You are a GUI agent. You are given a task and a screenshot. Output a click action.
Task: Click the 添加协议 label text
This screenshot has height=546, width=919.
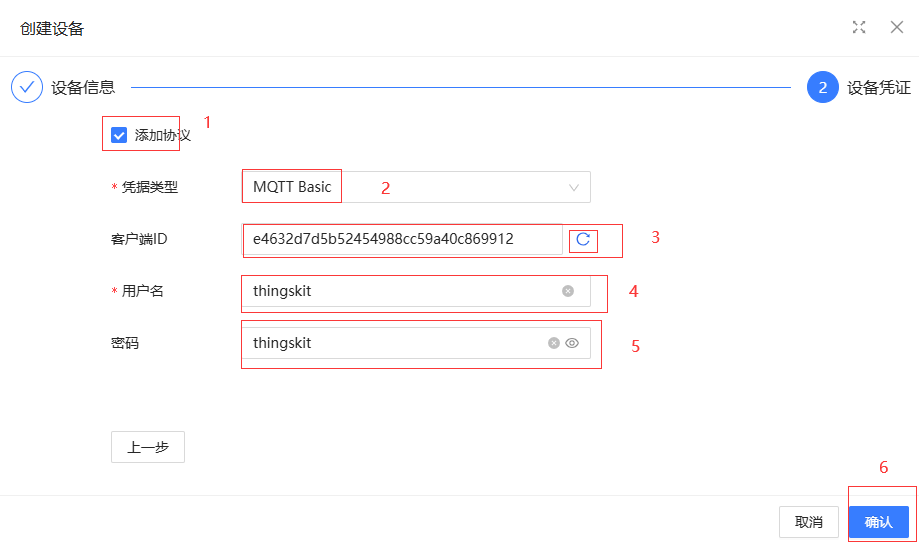(162, 135)
